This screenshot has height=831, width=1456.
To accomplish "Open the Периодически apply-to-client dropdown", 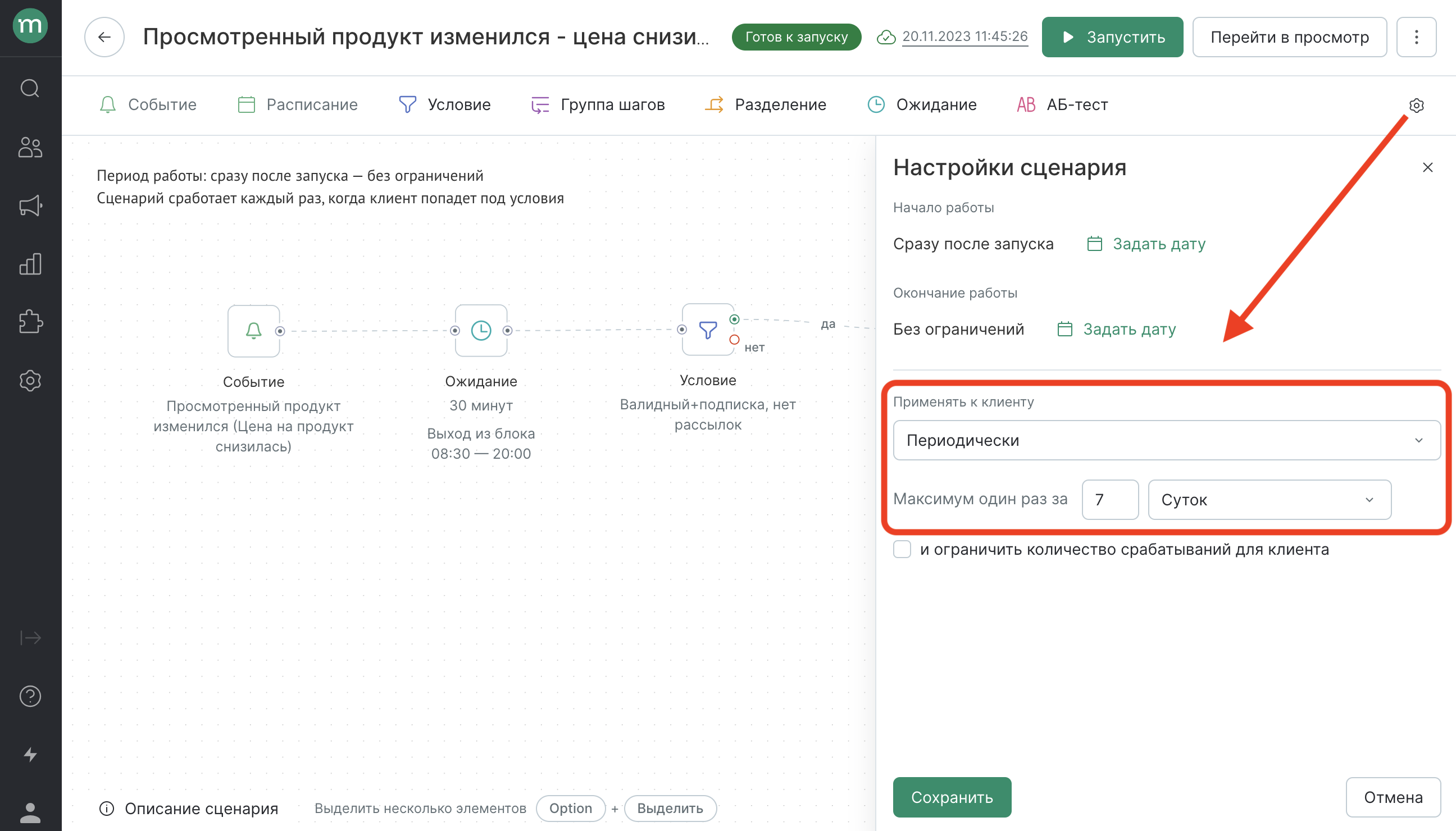I will point(1167,441).
